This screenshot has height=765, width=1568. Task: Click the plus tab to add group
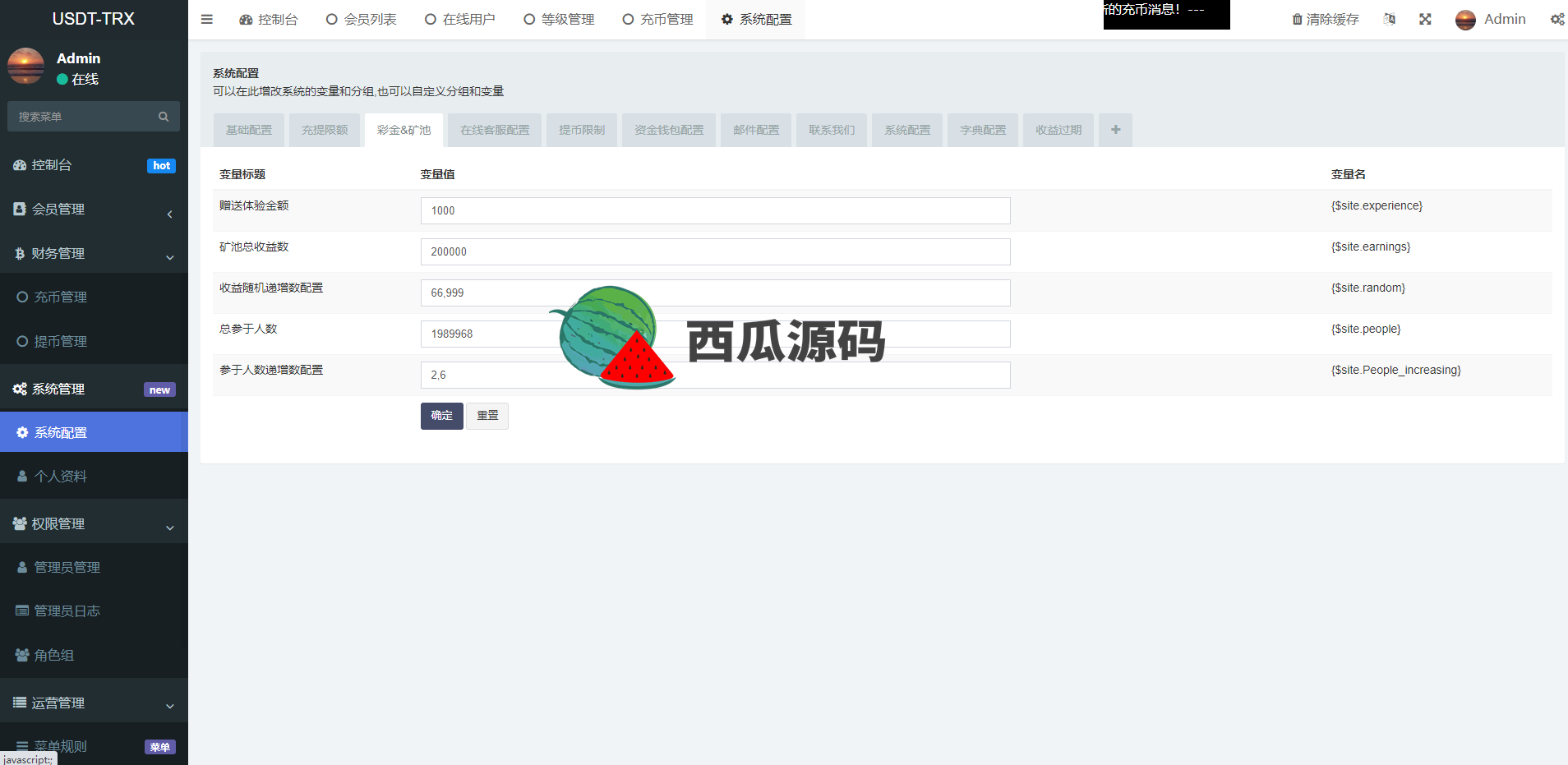tap(1115, 130)
